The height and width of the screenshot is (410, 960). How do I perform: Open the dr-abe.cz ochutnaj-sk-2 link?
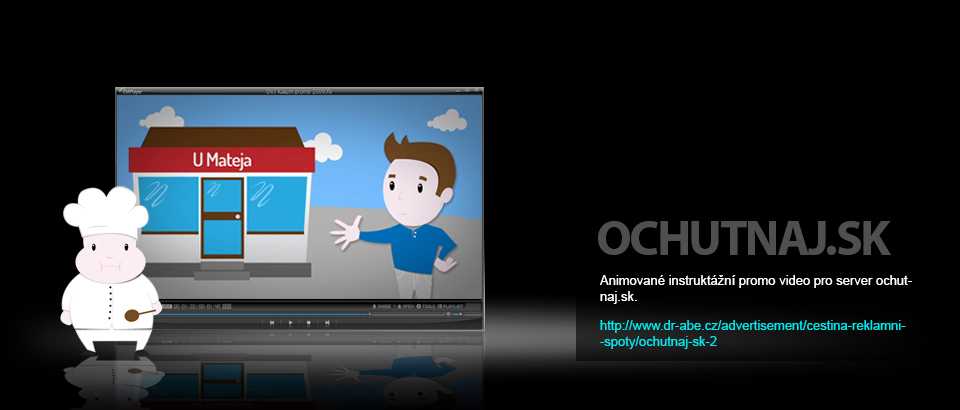[x=752, y=334]
